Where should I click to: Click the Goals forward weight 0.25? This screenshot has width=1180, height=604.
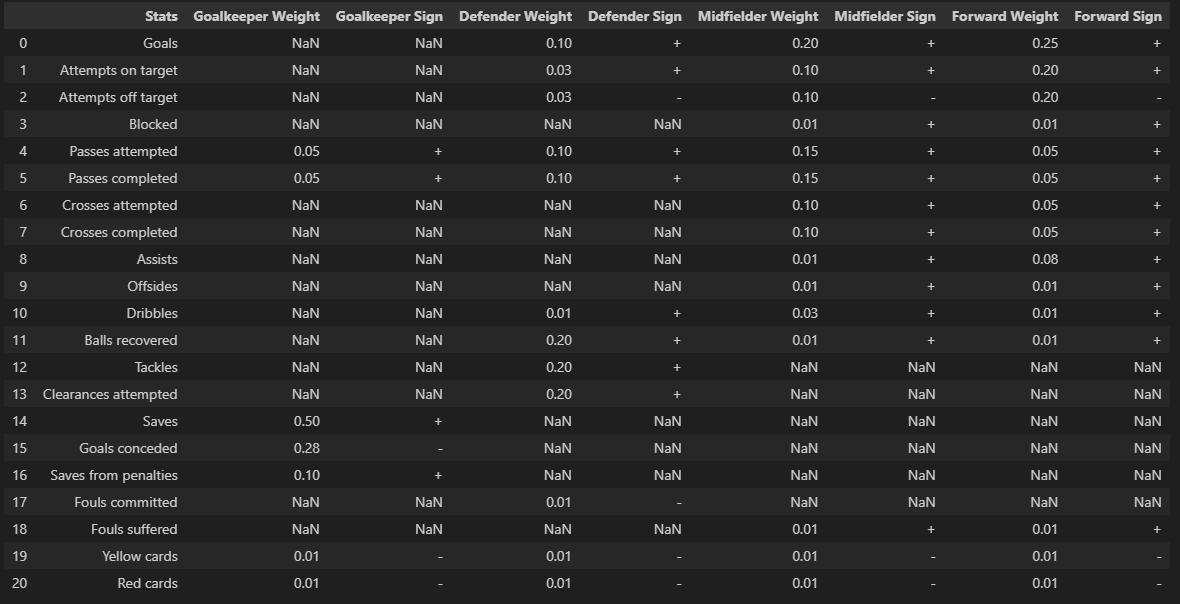[1044, 43]
